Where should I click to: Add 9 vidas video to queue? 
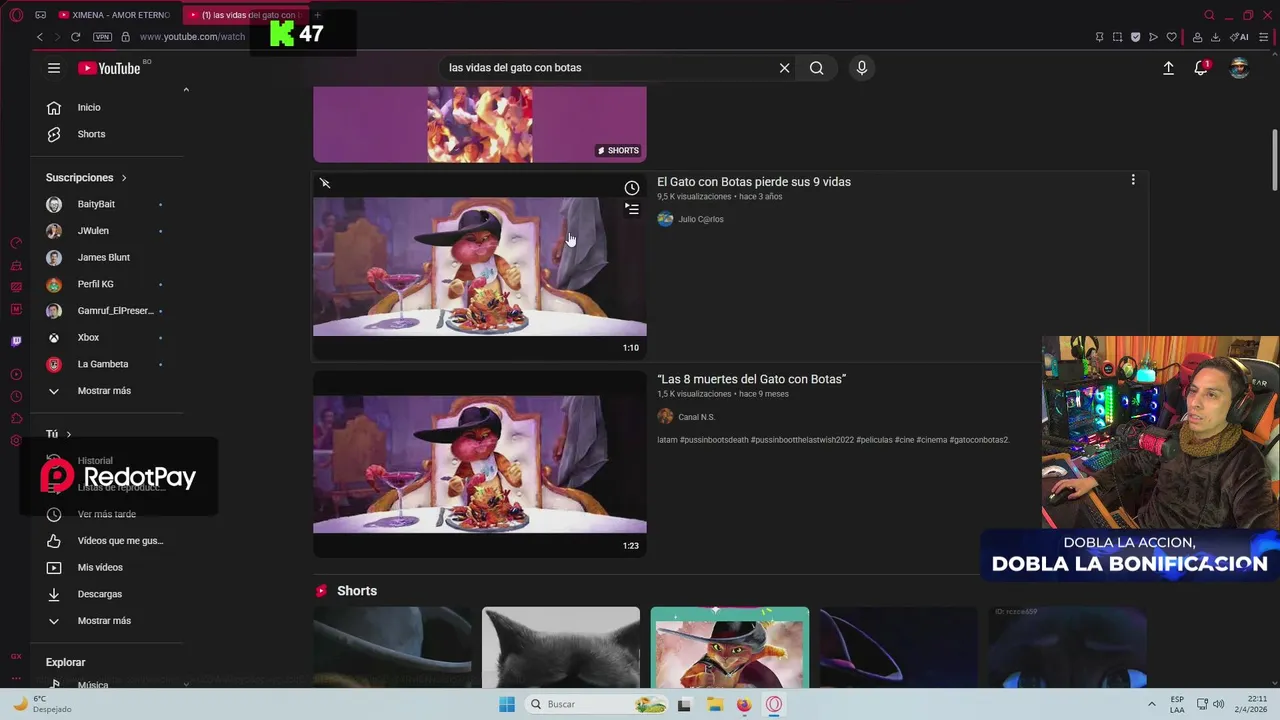click(x=632, y=209)
